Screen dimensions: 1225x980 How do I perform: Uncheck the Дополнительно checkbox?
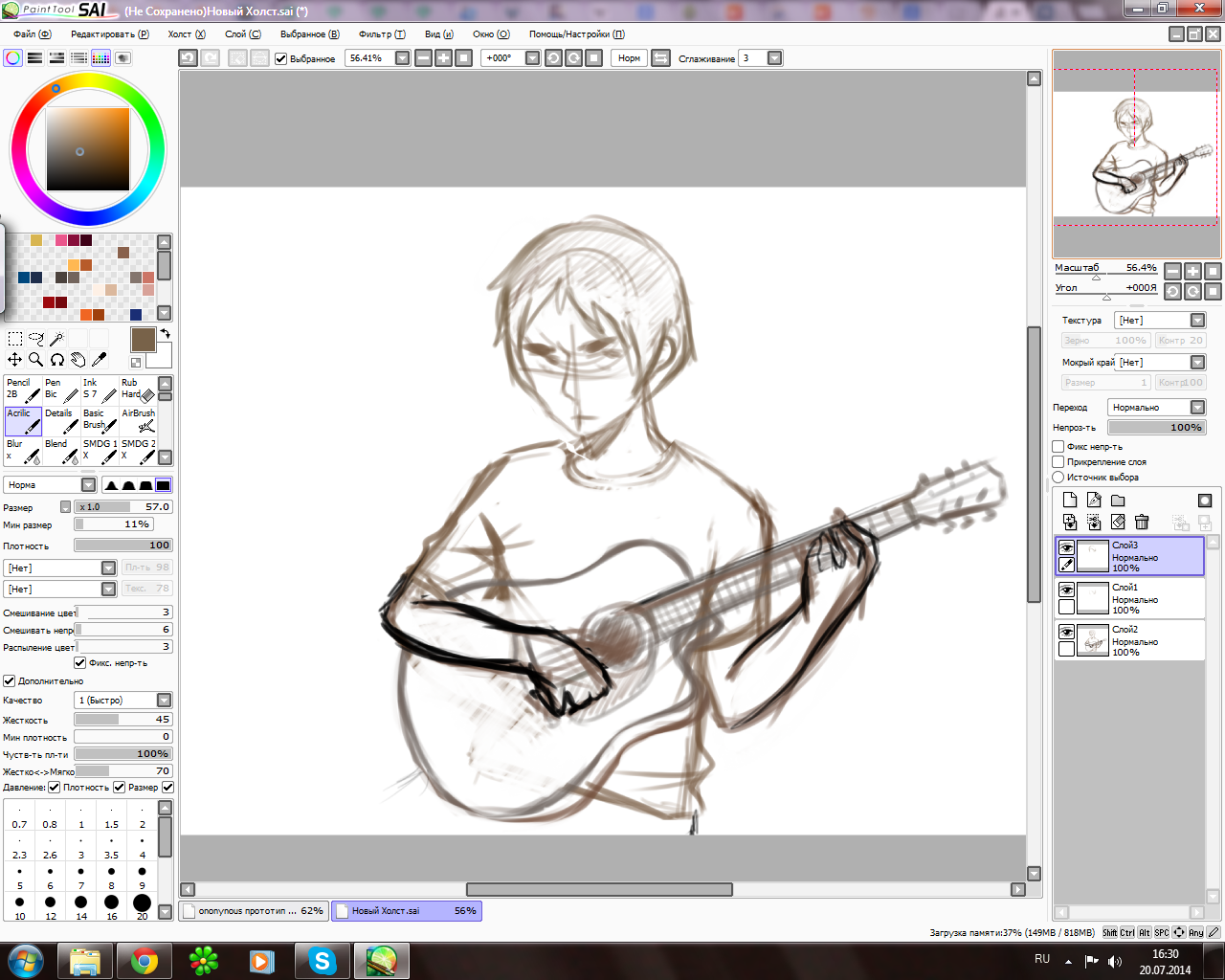click(x=10, y=680)
